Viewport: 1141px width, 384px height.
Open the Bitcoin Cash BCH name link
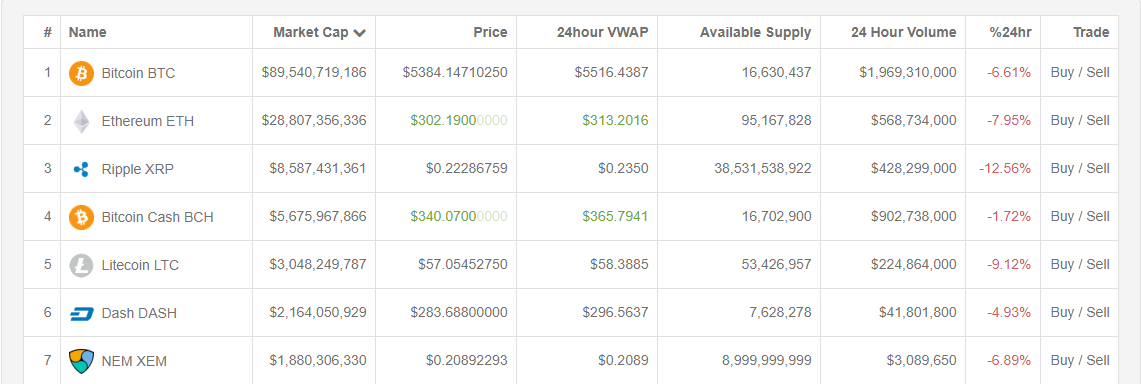pos(157,217)
